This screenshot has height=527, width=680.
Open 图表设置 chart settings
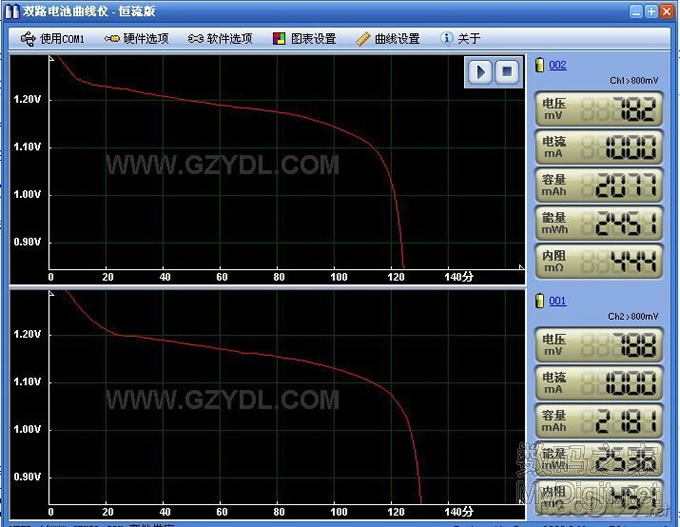[304, 39]
